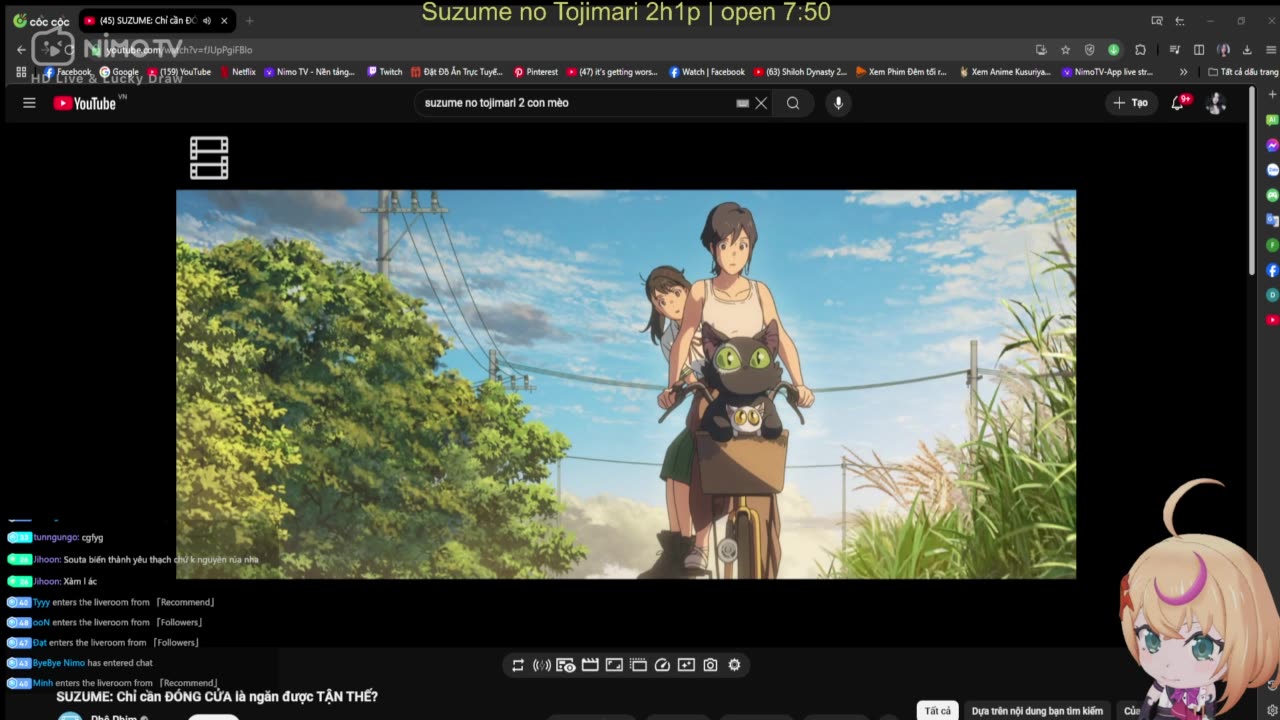The height and width of the screenshot is (720, 1280).
Task: Click the video player frame
Action: point(626,384)
